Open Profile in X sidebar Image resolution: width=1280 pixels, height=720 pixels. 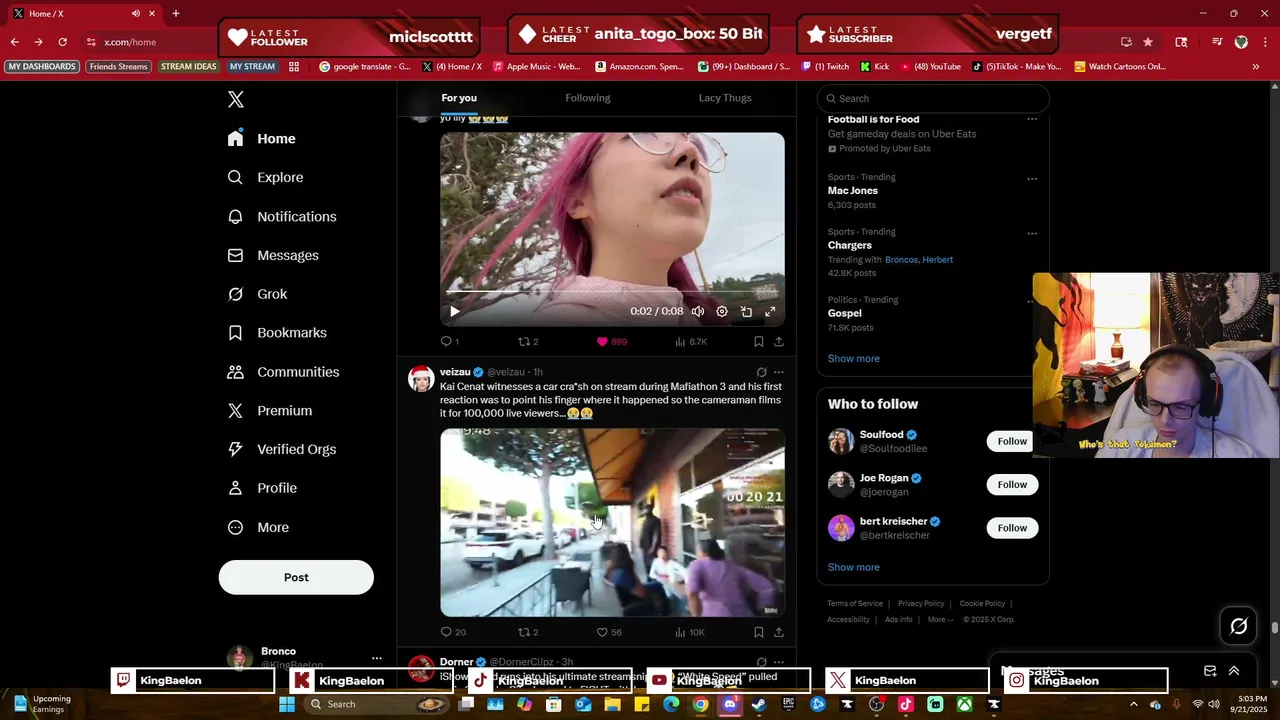tap(262, 488)
